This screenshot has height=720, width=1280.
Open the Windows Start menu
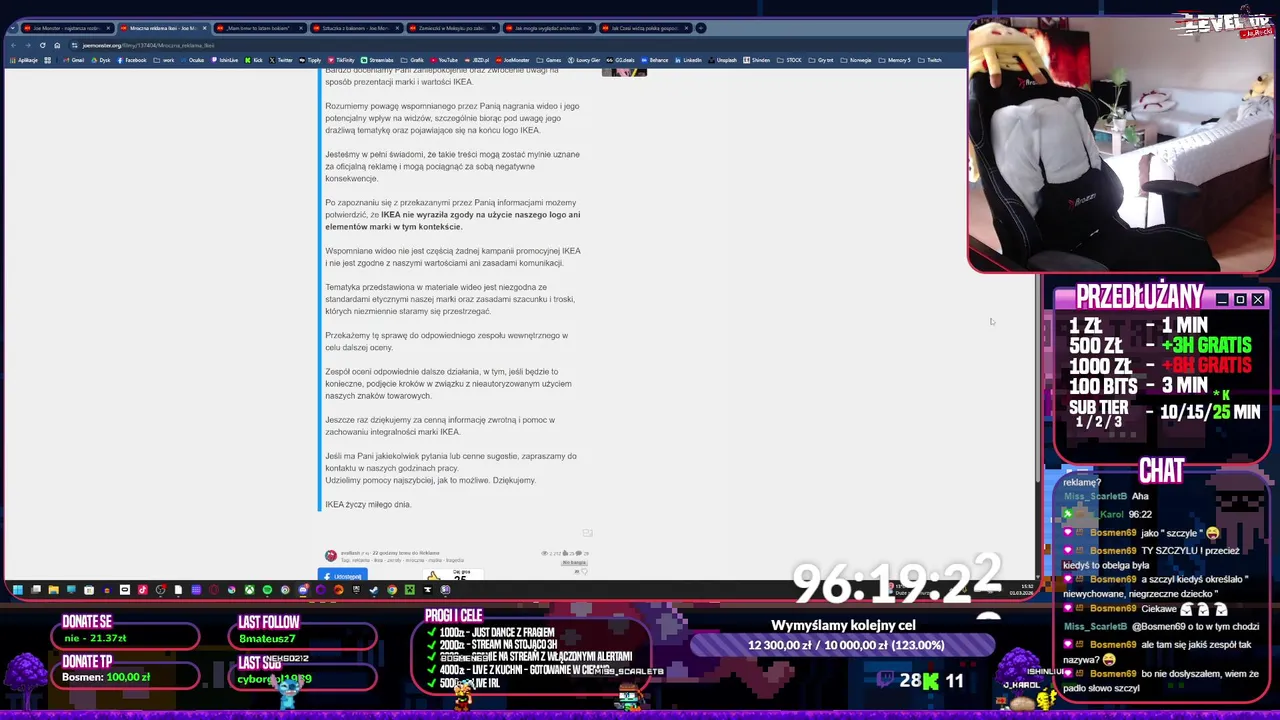click(x=17, y=590)
